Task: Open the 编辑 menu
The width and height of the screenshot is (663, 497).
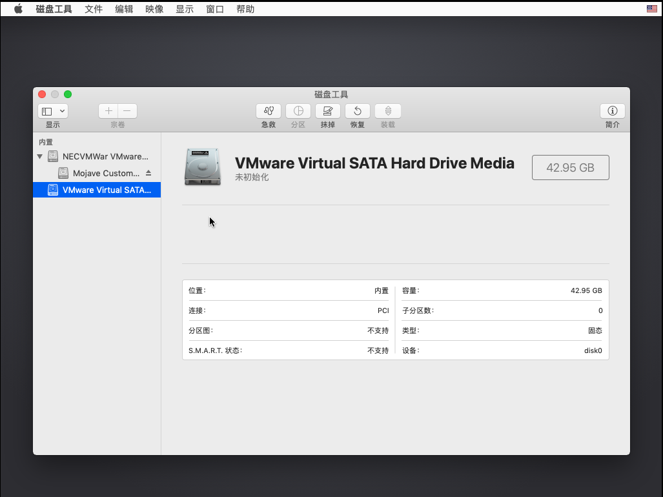Action: (124, 9)
